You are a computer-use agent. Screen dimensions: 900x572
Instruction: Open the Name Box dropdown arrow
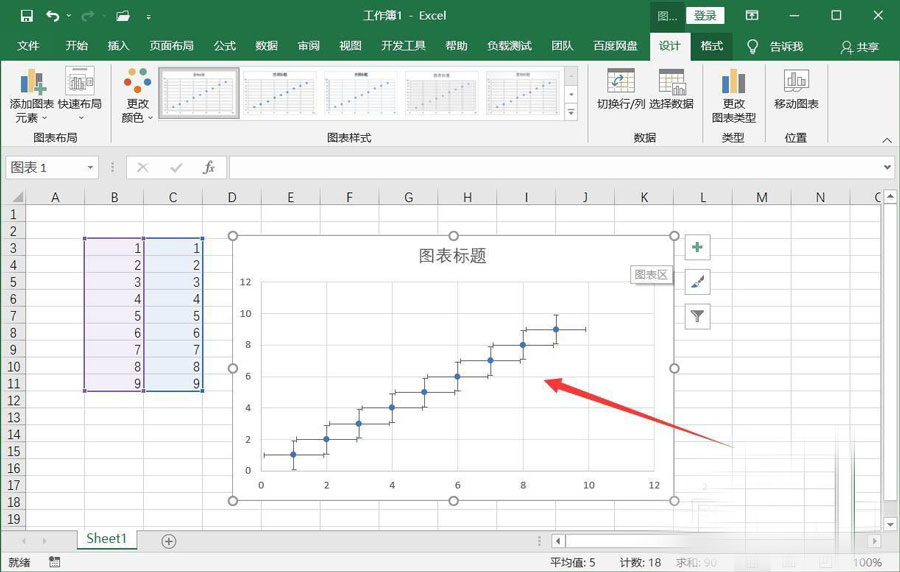pyautogui.click(x=90, y=168)
